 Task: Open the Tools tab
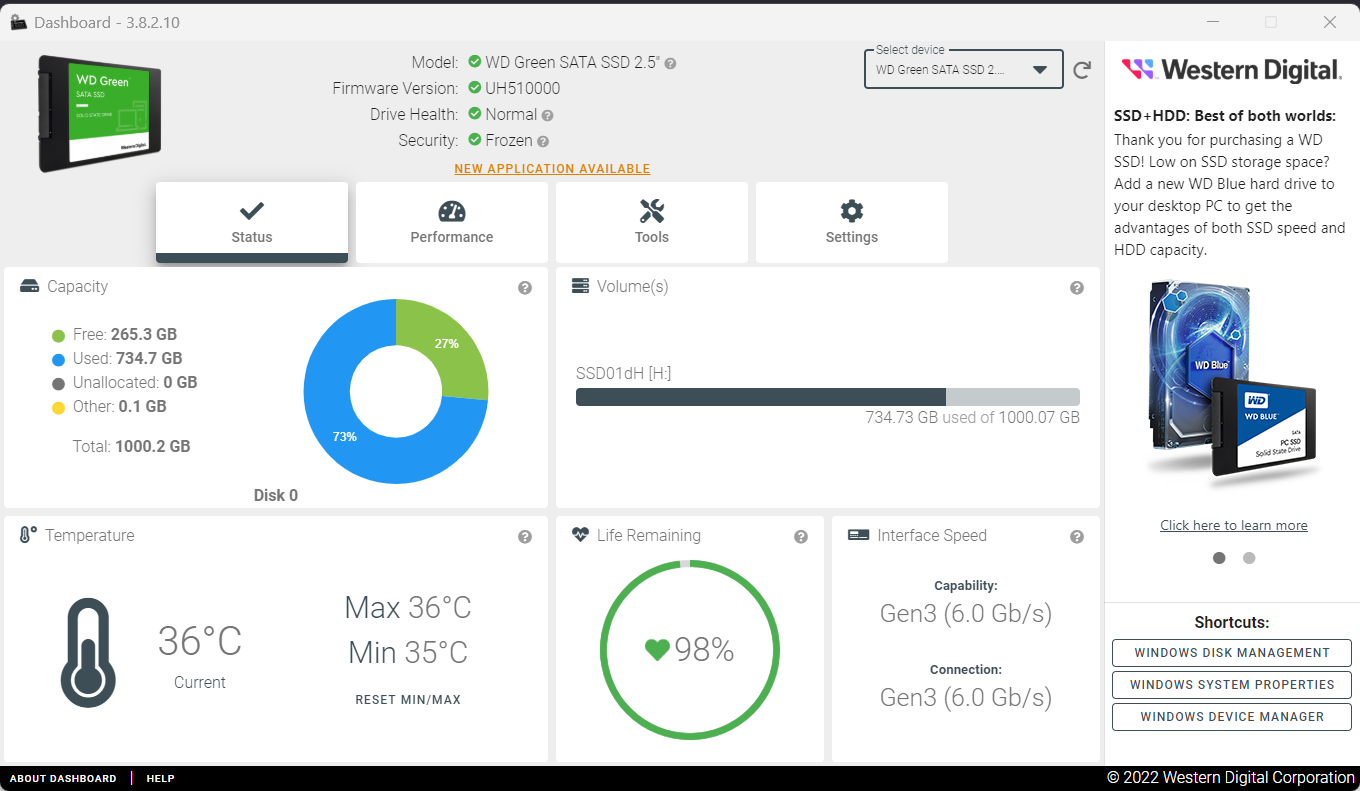point(652,222)
